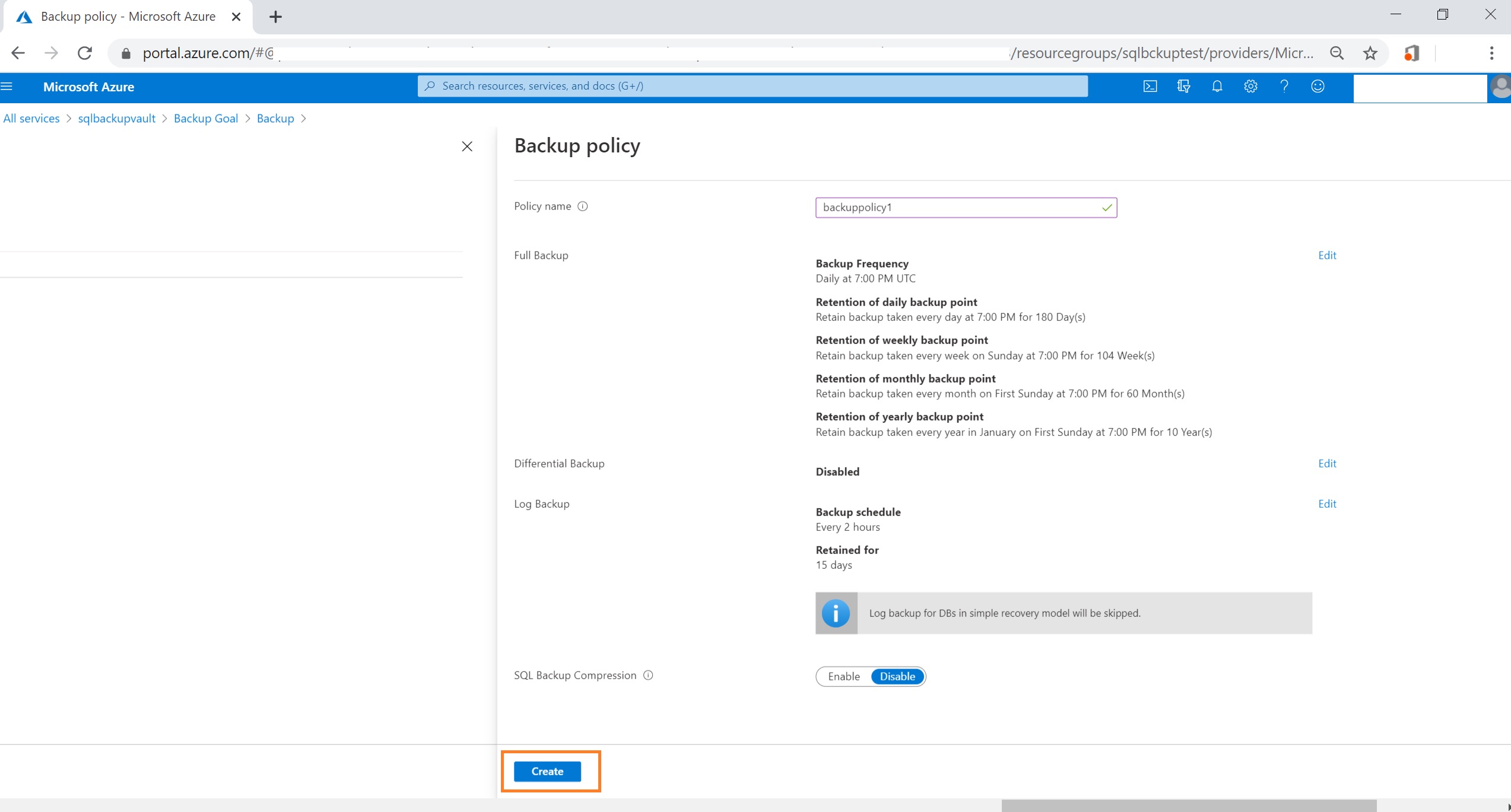Enable SQL Backup Compression

point(843,676)
